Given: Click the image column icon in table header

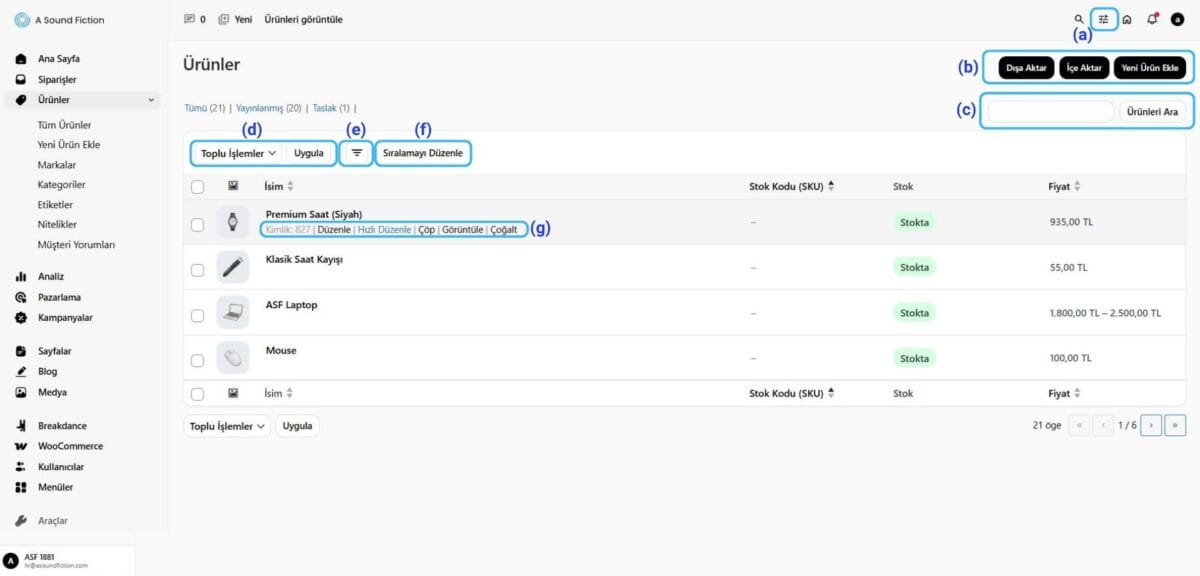Looking at the screenshot, I should [x=233, y=186].
